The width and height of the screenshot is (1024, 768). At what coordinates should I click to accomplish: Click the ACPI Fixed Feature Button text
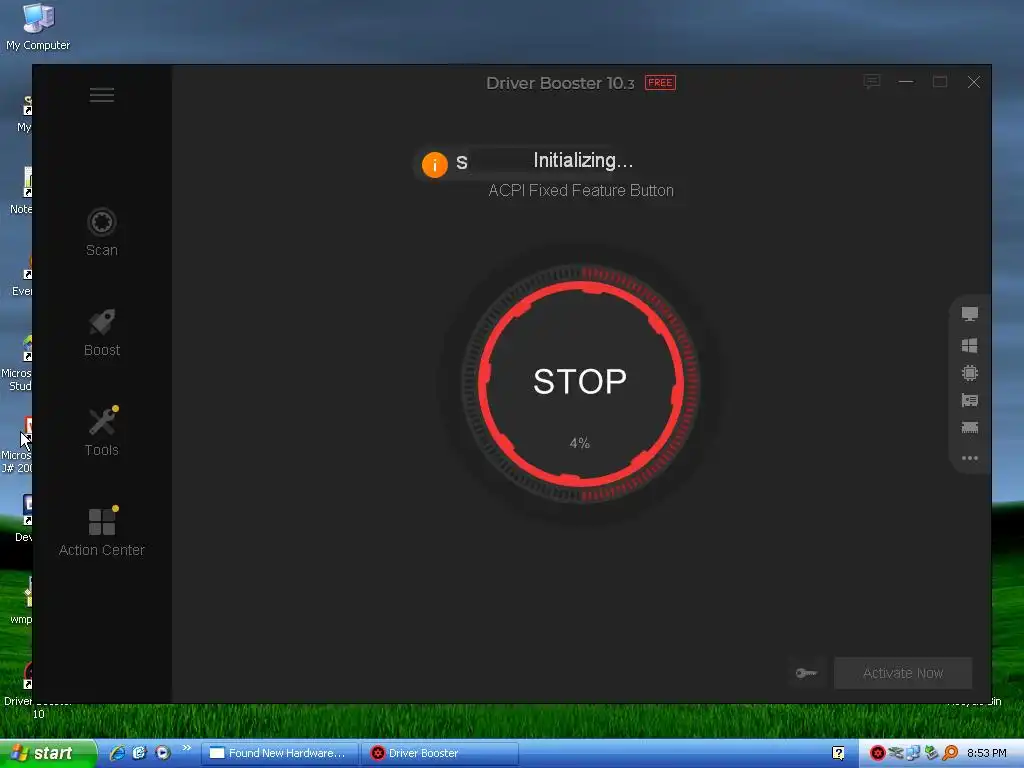click(x=581, y=191)
